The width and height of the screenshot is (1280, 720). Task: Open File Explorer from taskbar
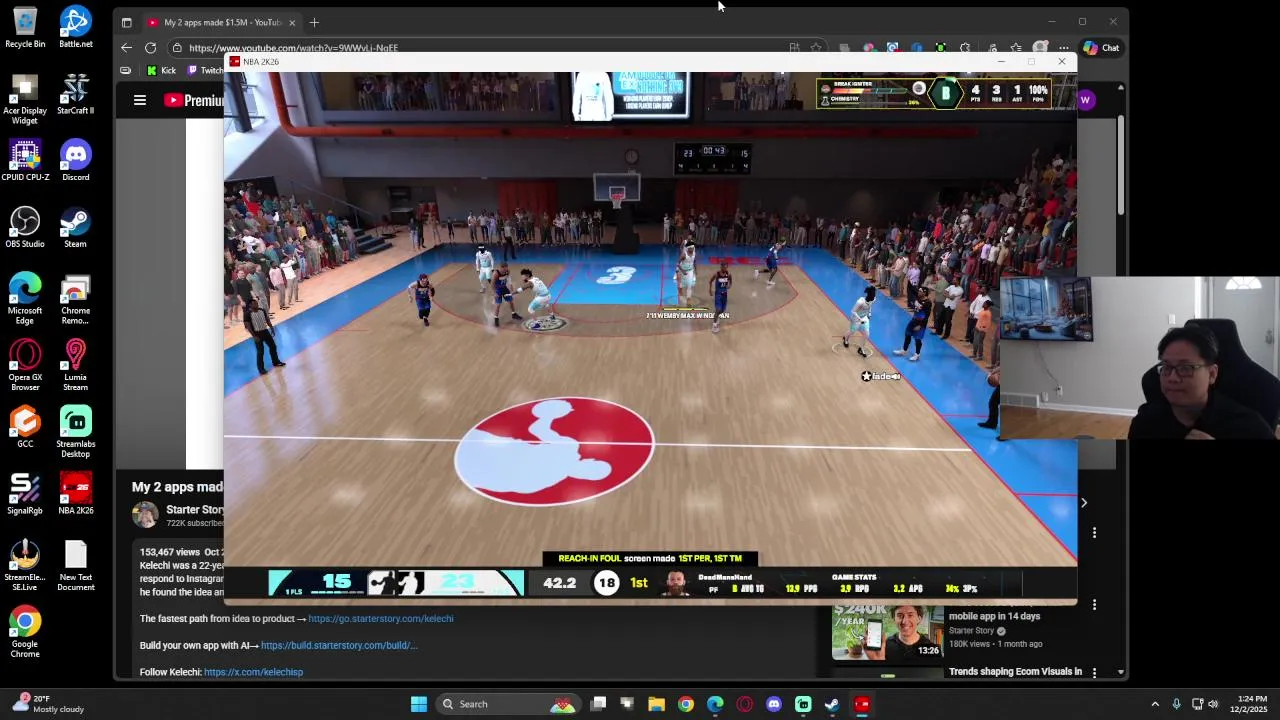(x=656, y=704)
